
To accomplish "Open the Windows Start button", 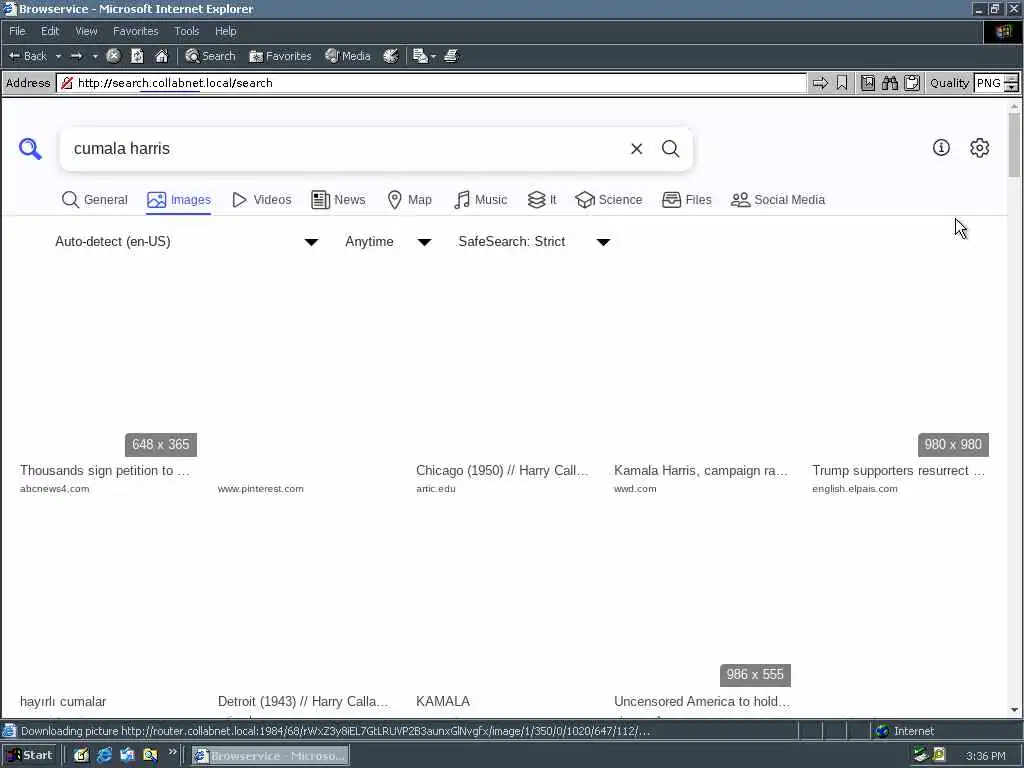I will [30, 756].
